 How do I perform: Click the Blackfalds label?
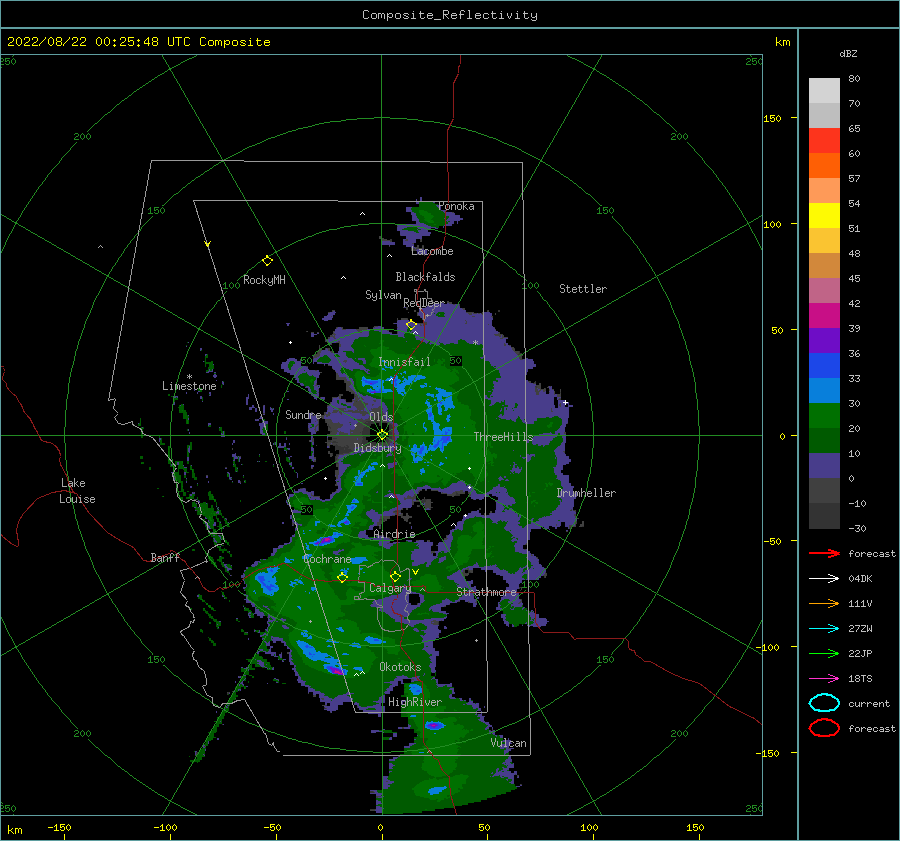(425, 277)
